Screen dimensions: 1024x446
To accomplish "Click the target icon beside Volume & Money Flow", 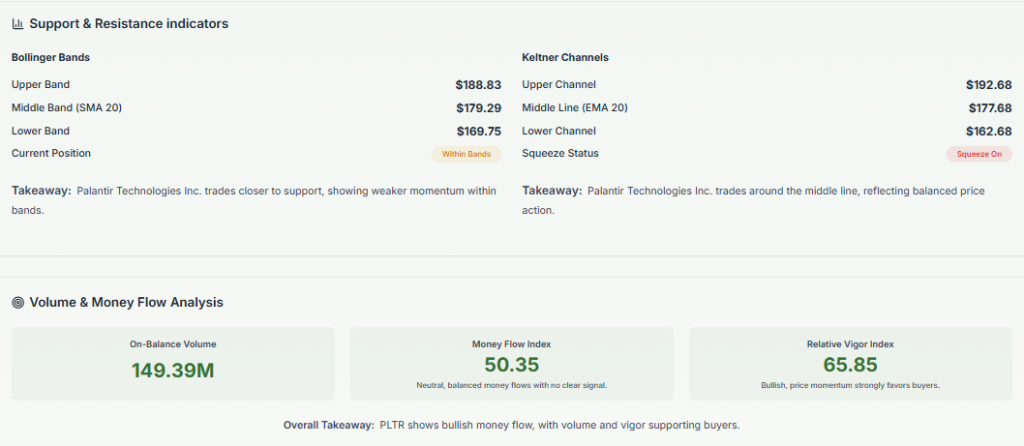I will 18,302.
